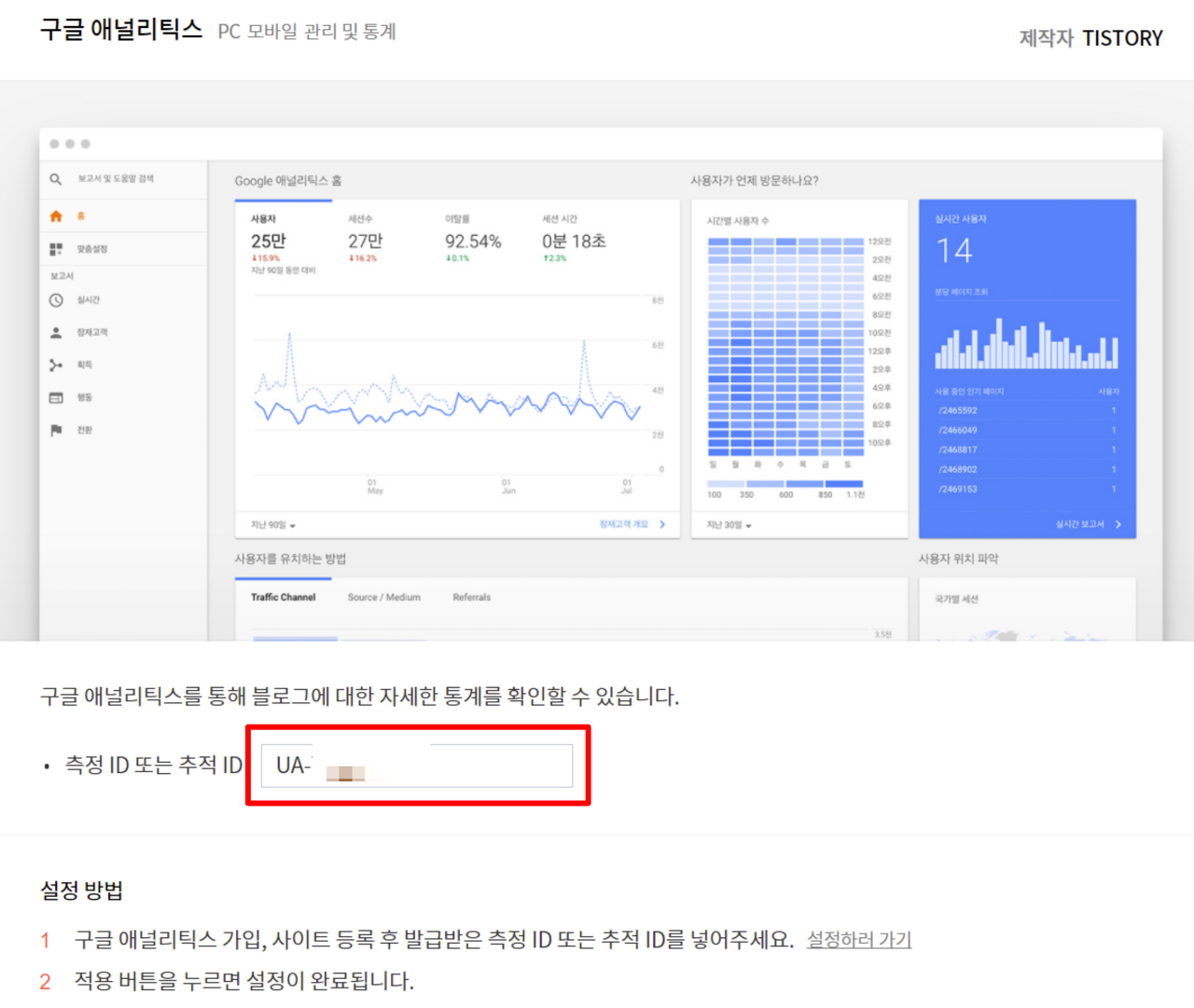Open the 전환 sidebar label

pyautogui.click(x=85, y=430)
